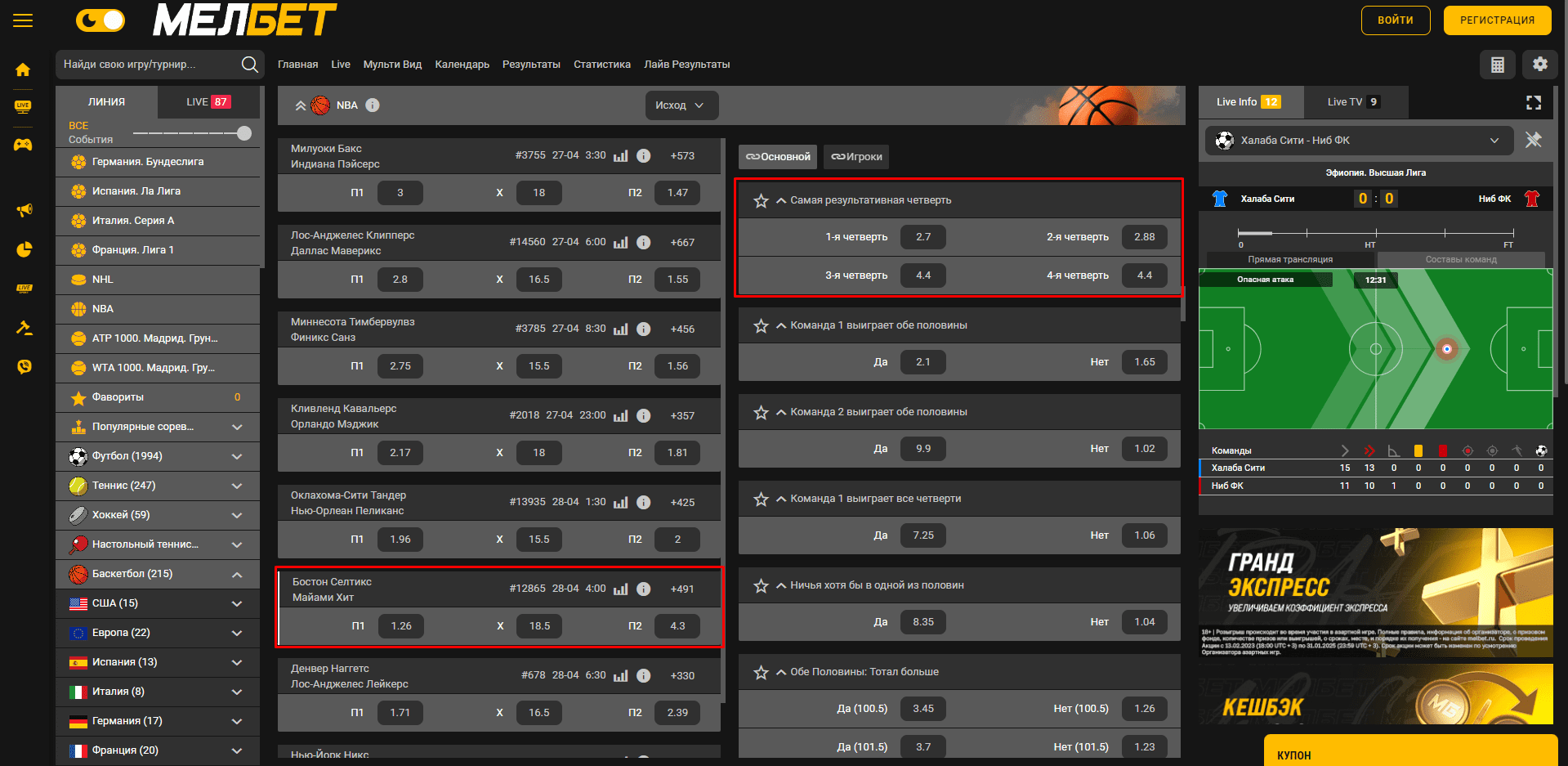Favorite the Самая результативная четверть market star

click(x=761, y=200)
